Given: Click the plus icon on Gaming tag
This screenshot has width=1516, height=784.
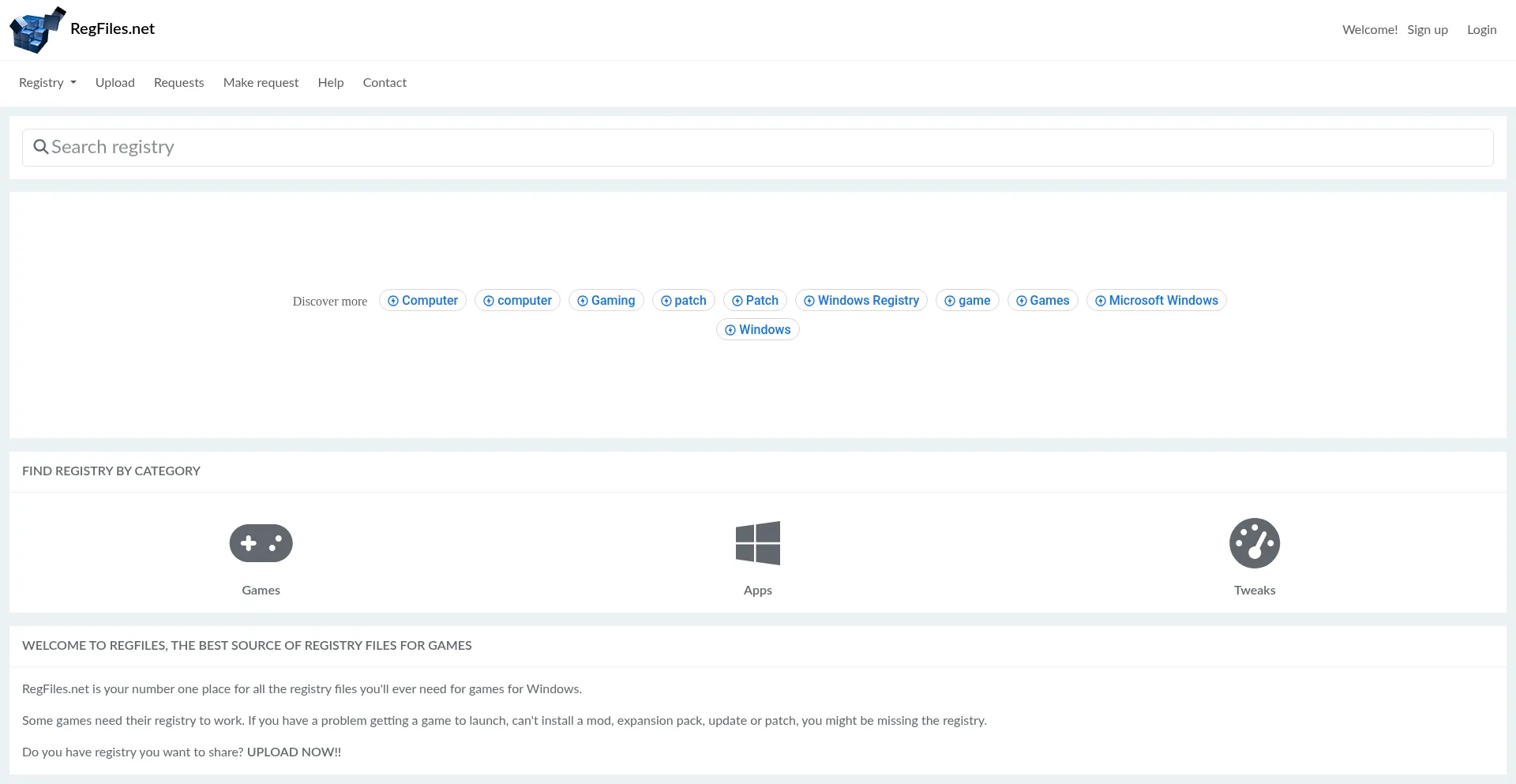Looking at the screenshot, I should (583, 301).
